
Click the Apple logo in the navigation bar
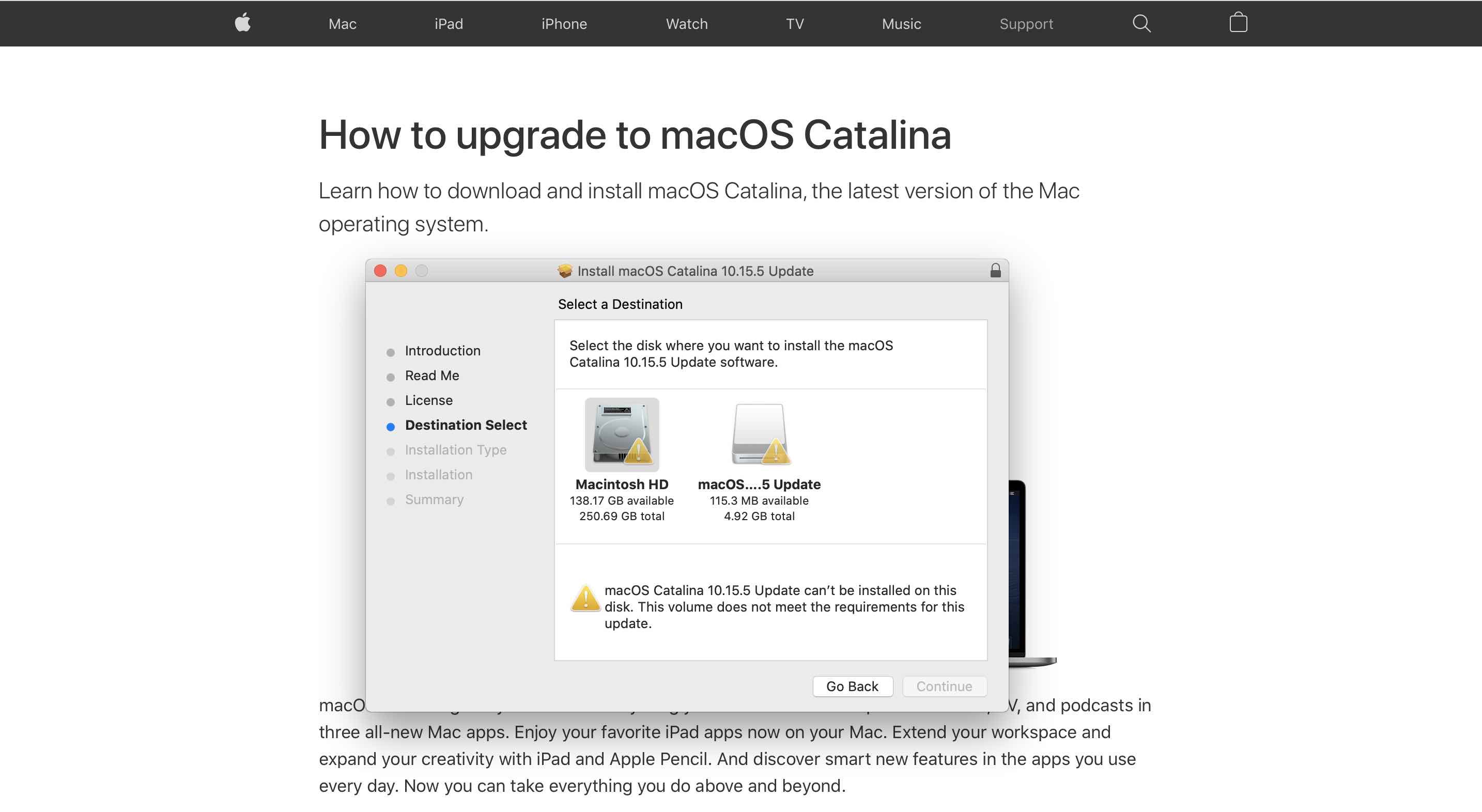click(x=243, y=23)
